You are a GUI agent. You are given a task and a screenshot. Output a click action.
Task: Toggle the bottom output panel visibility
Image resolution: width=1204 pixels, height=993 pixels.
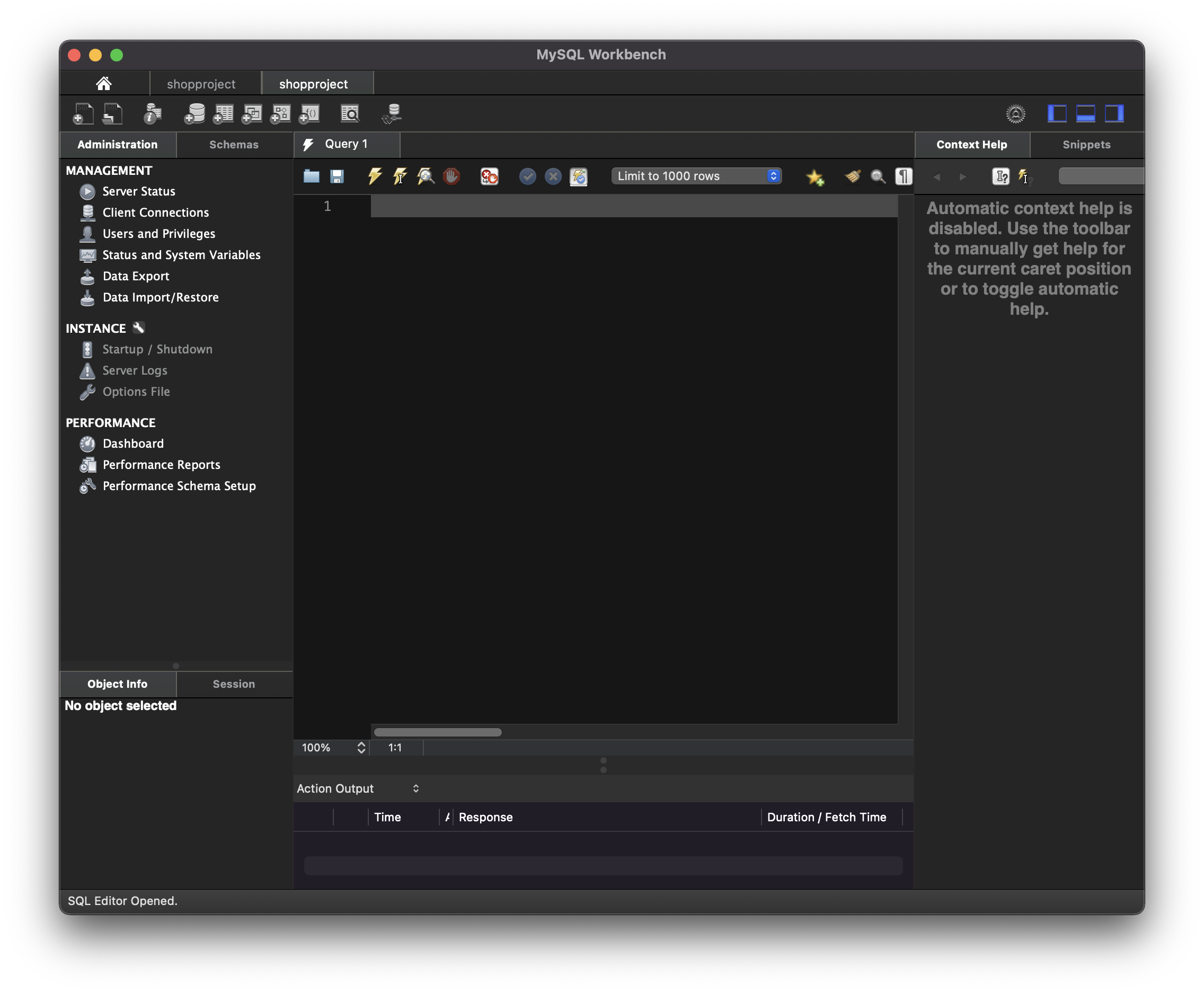(1085, 113)
